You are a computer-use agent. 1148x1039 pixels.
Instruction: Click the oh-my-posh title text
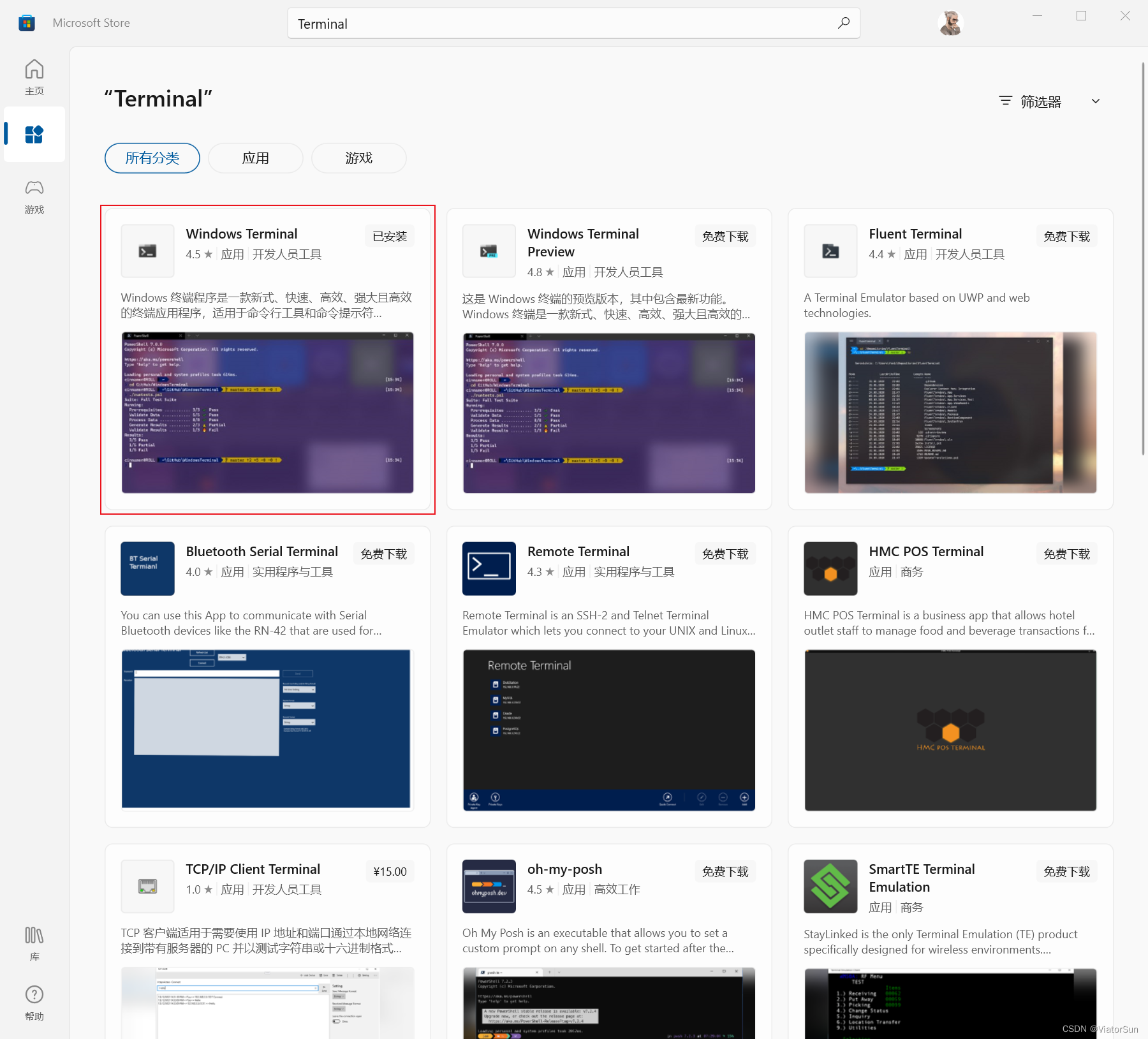pyautogui.click(x=564, y=869)
